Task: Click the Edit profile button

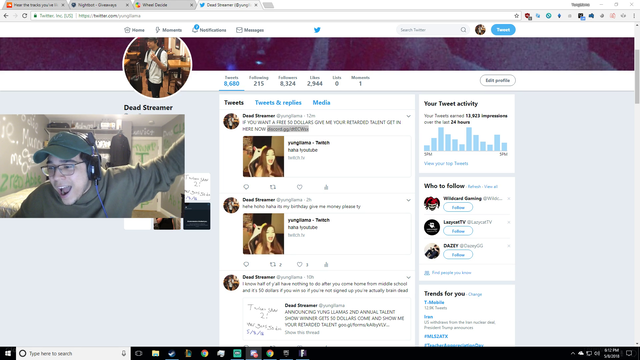Action: click(498, 80)
